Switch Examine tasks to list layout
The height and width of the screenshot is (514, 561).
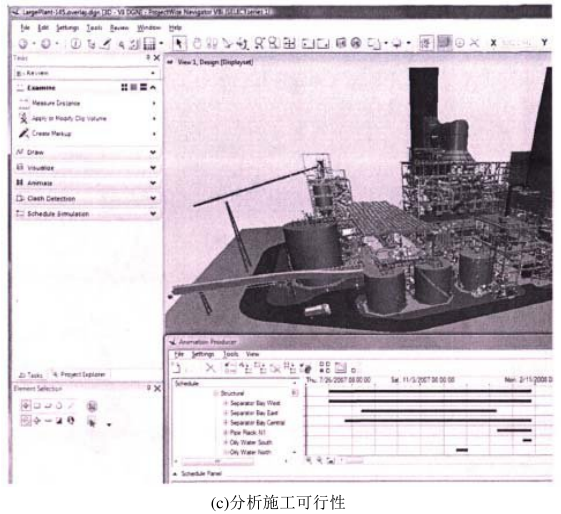coord(134,87)
